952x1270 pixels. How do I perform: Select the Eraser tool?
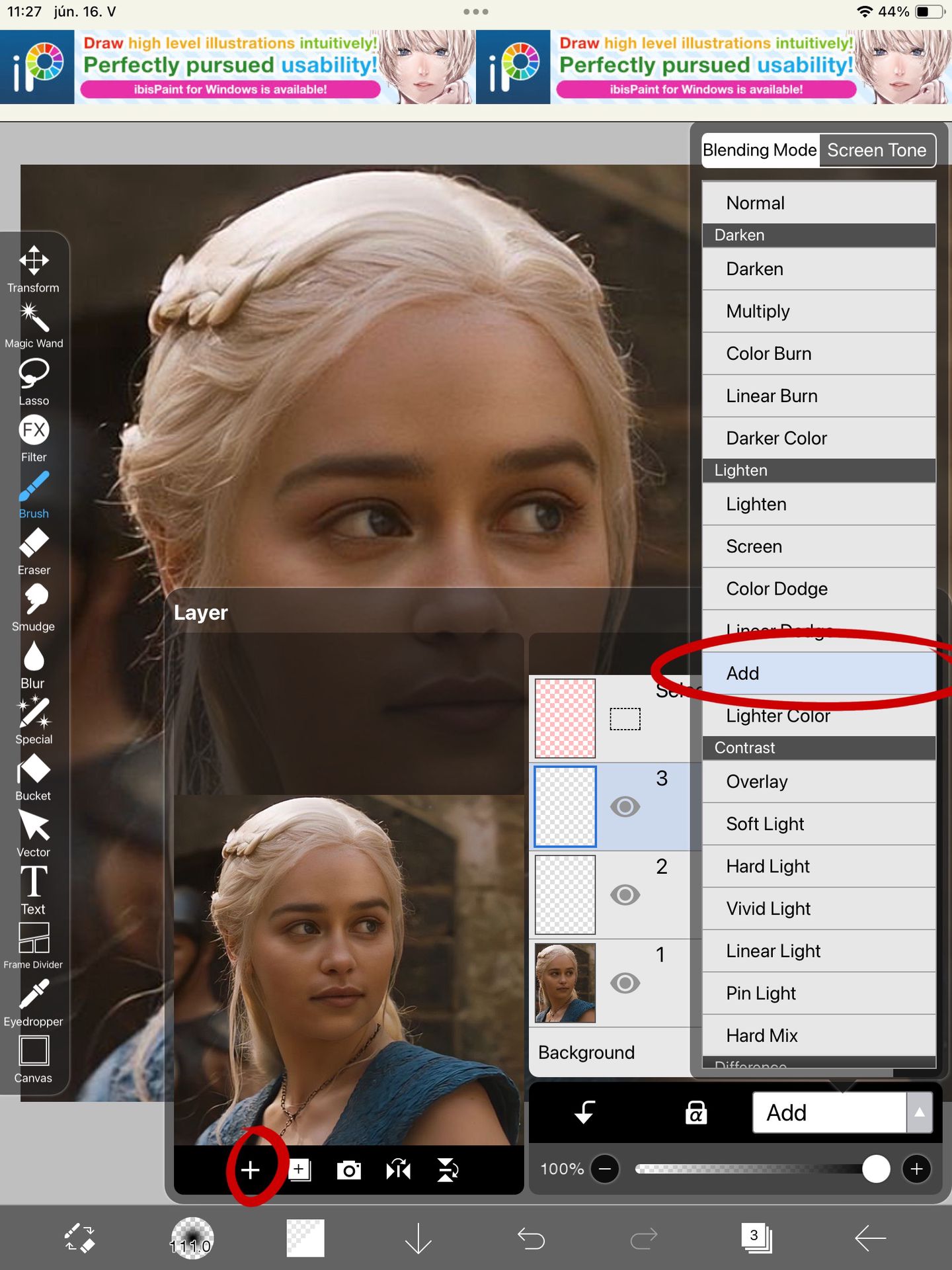pyautogui.click(x=34, y=551)
